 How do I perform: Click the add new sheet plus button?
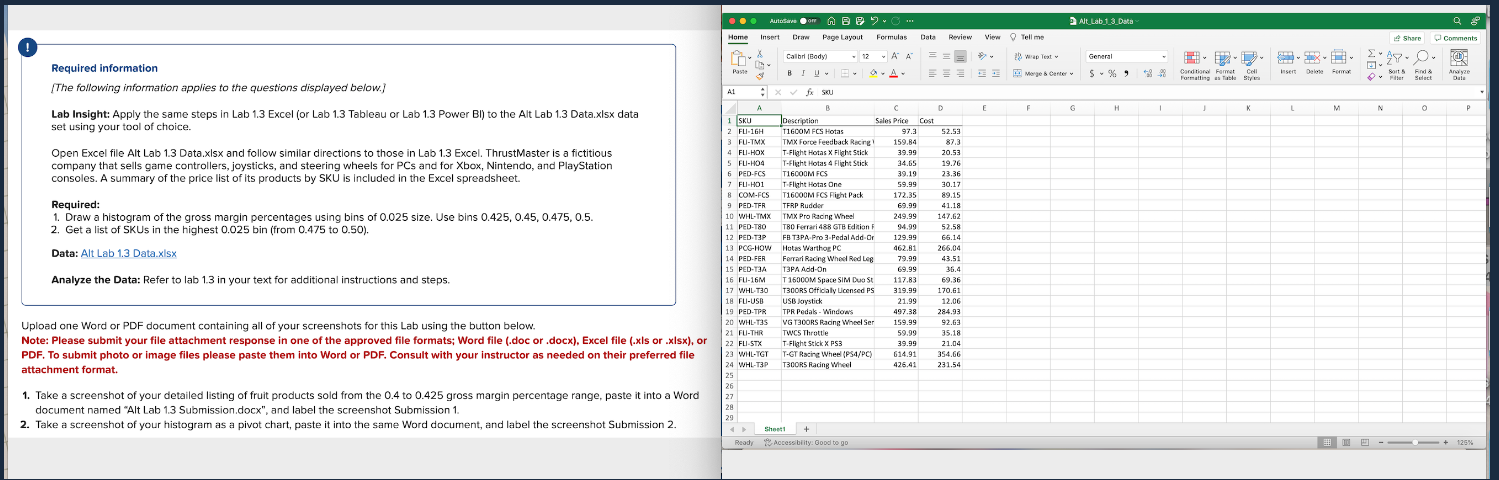[x=807, y=429]
